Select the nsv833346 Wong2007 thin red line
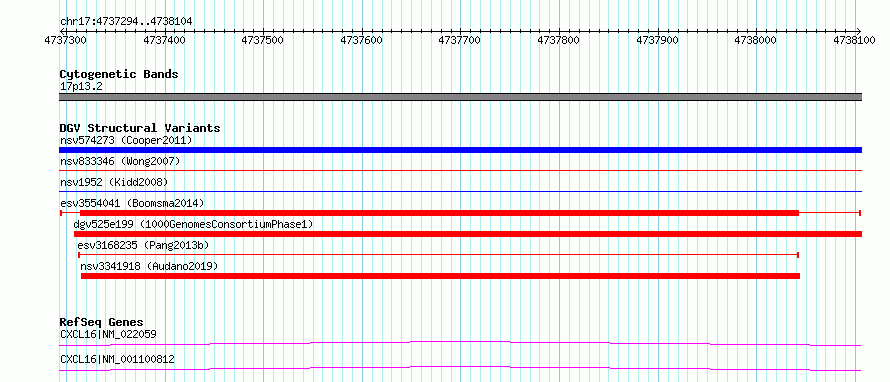 click(x=460, y=170)
